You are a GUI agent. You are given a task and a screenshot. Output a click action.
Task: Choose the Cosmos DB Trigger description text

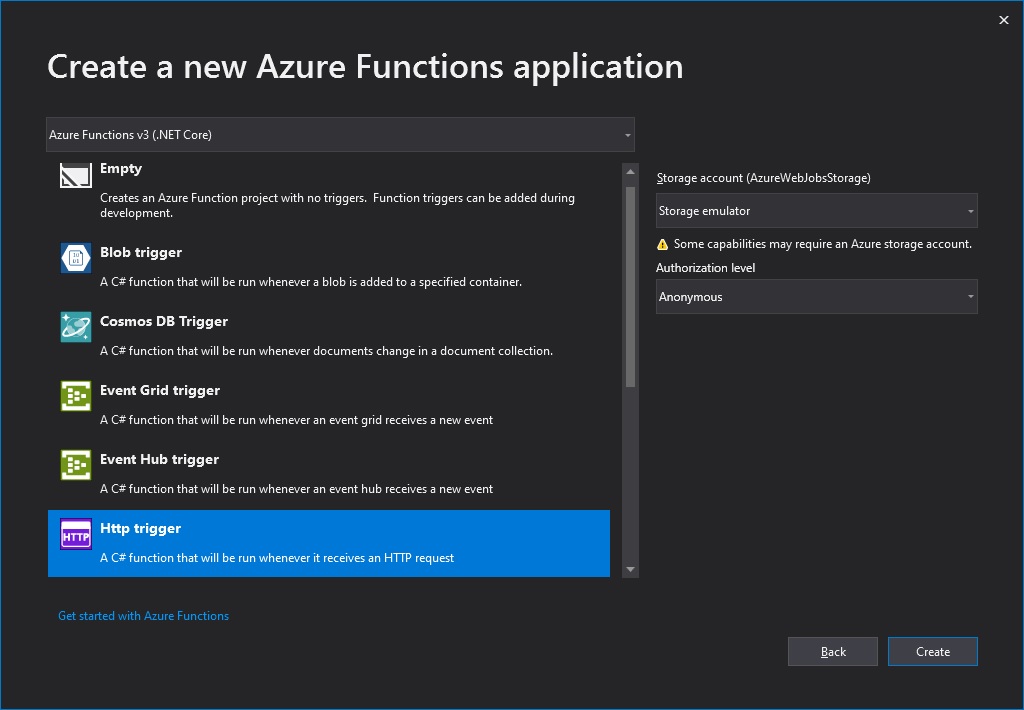click(326, 351)
